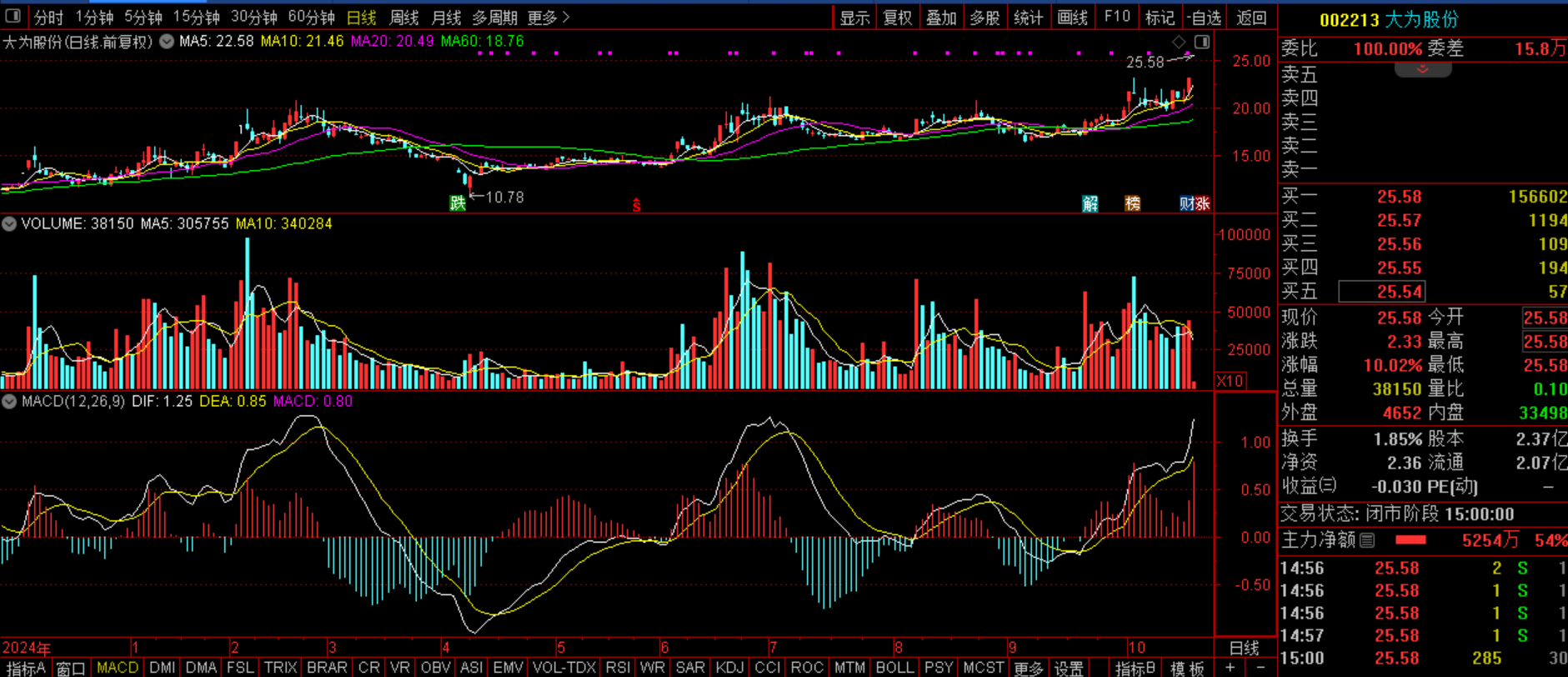1568x677 pixels.
Task: Open the 复权 adjustment menu
Action: [x=898, y=17]
